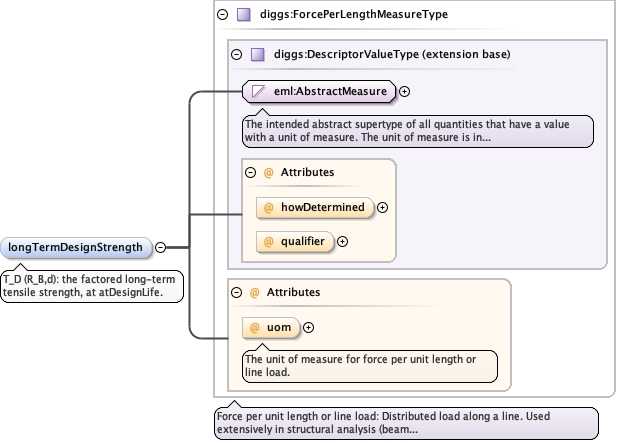Image resolution: width=617 pixels, height=443 pixels.
Task: Click the @ icon of the lower Attributes header
Action: [255, 292]
